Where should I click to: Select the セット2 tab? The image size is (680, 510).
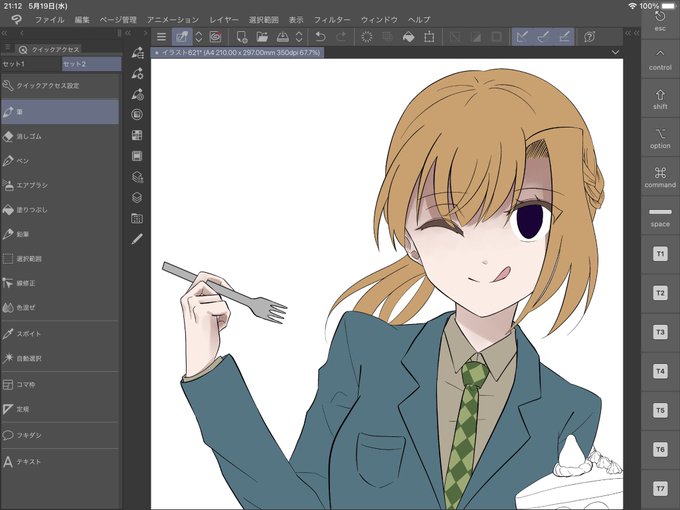point(92,64)
